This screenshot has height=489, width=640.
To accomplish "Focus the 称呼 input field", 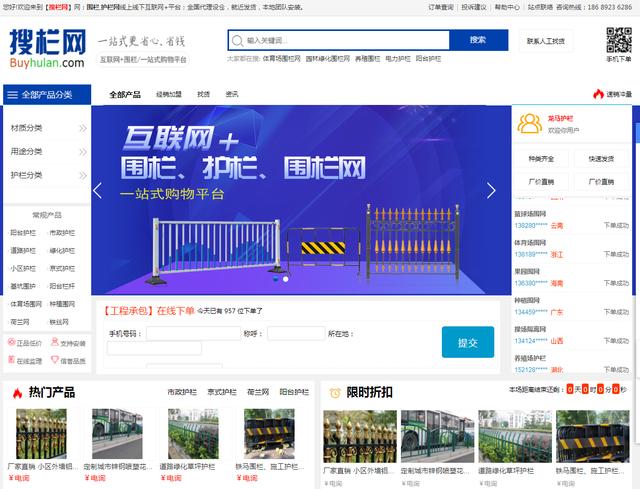I will point(296,333).
